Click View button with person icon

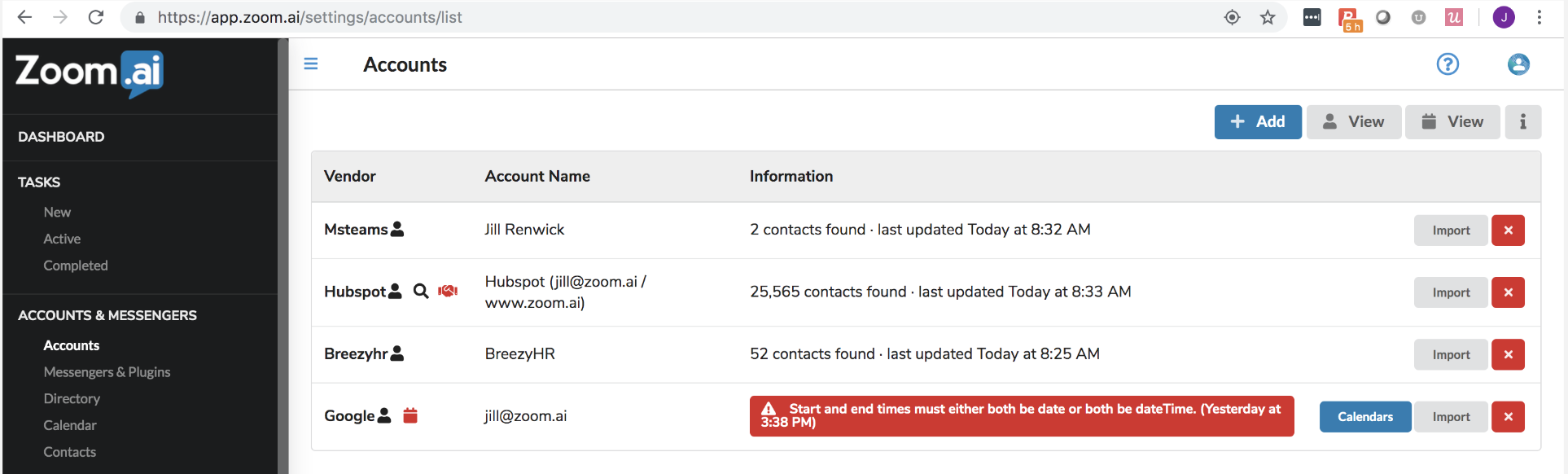1354,122
